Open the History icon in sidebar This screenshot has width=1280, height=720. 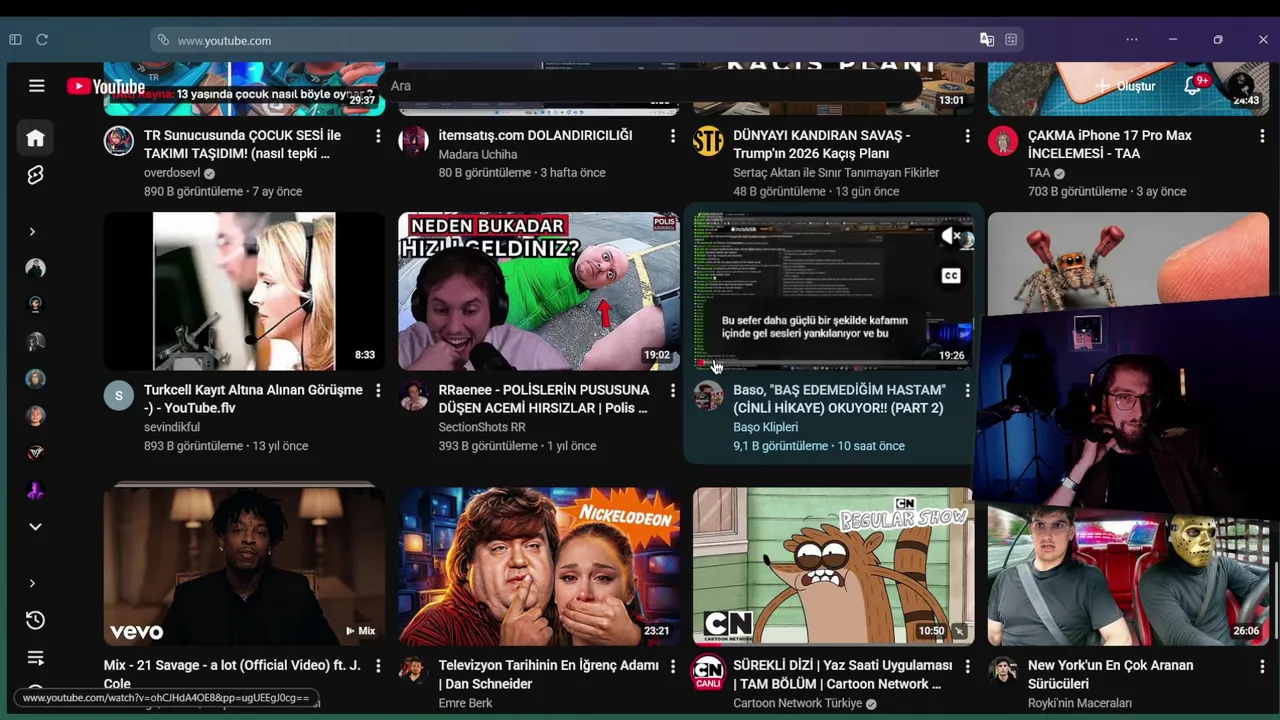coord(35,620)
